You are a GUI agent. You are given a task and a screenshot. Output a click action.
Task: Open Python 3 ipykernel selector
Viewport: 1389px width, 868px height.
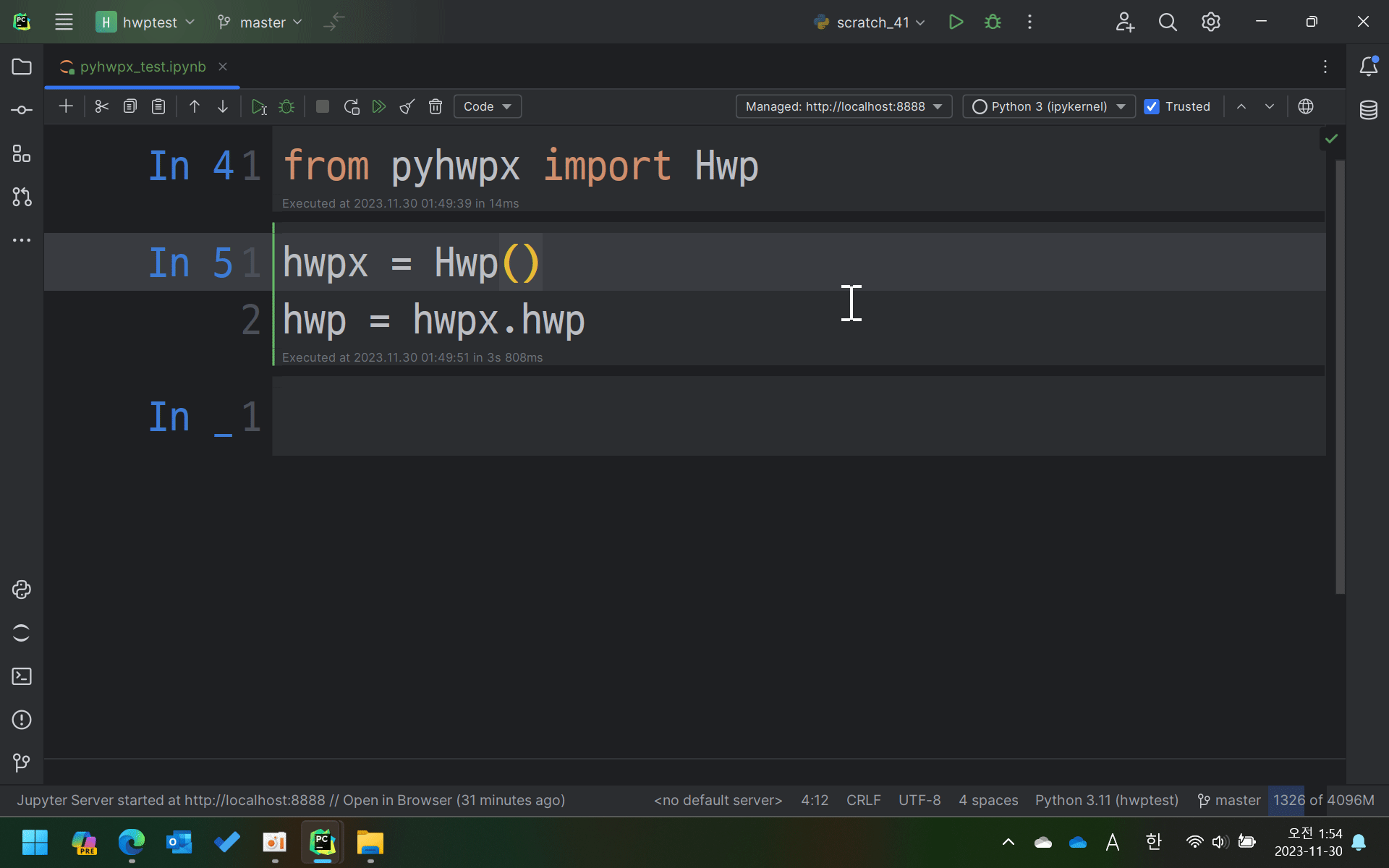pyautogui.click(x=1048, y=106)
